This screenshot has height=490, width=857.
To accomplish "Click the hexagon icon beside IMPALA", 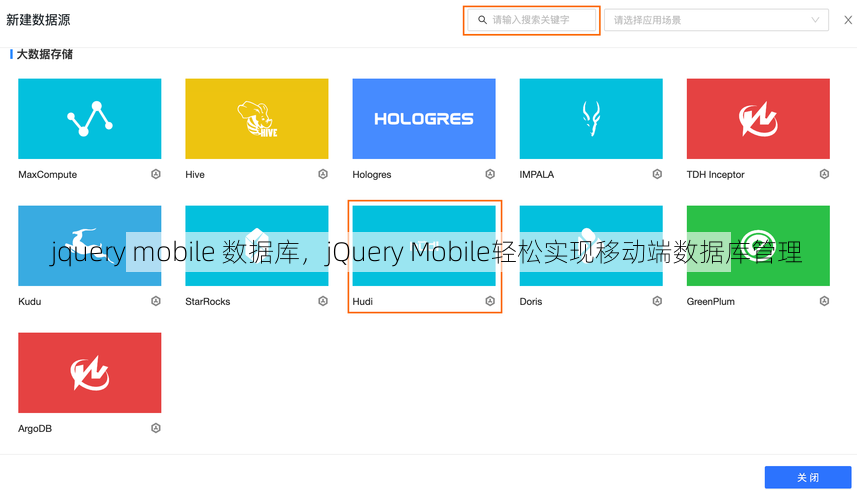I will 658,174.
